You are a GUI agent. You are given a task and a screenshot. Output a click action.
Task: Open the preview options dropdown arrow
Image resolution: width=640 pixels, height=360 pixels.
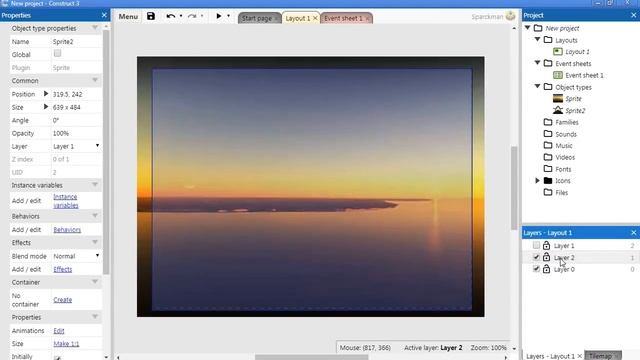(x=229, y=16)
